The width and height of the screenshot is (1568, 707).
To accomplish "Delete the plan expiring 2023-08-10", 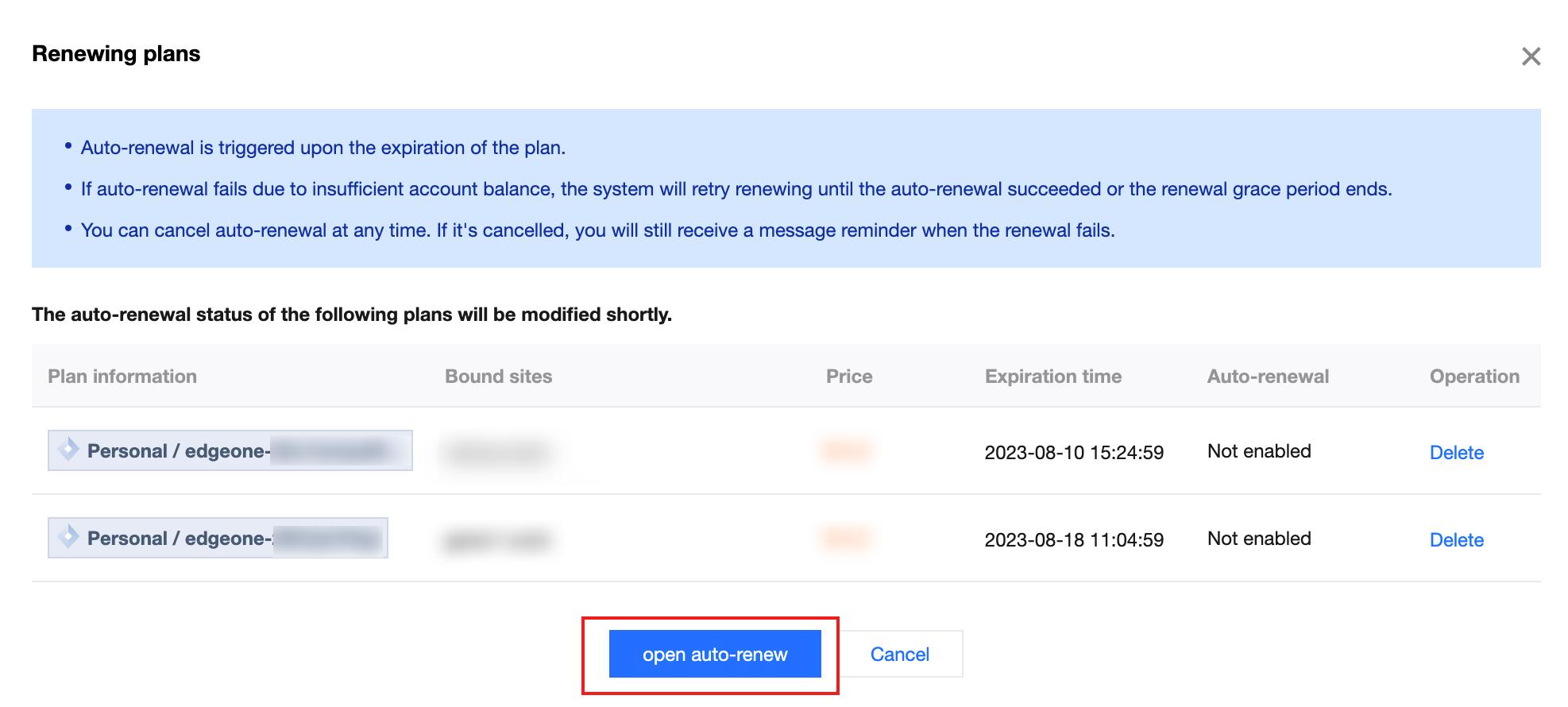I will click(x=1456, y=453).
